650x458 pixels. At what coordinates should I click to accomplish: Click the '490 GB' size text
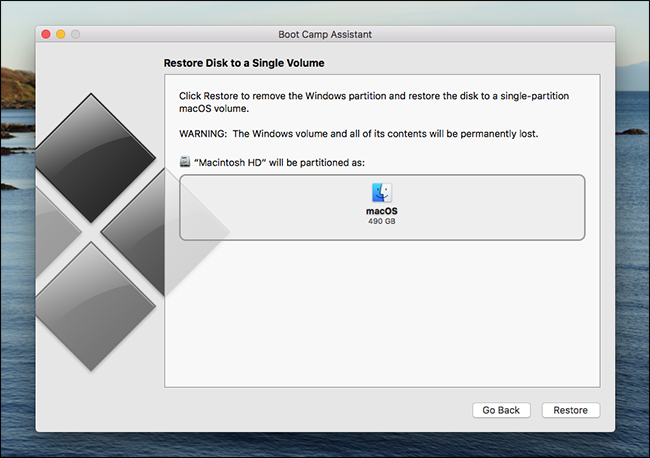coord(381,221)
